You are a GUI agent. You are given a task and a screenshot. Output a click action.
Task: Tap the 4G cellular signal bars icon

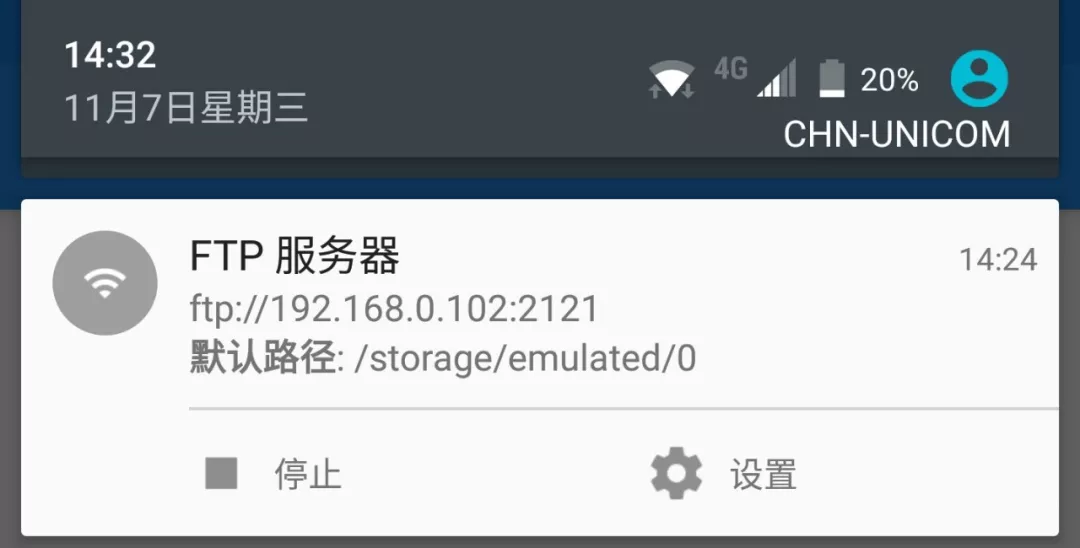tap(776, 78)
